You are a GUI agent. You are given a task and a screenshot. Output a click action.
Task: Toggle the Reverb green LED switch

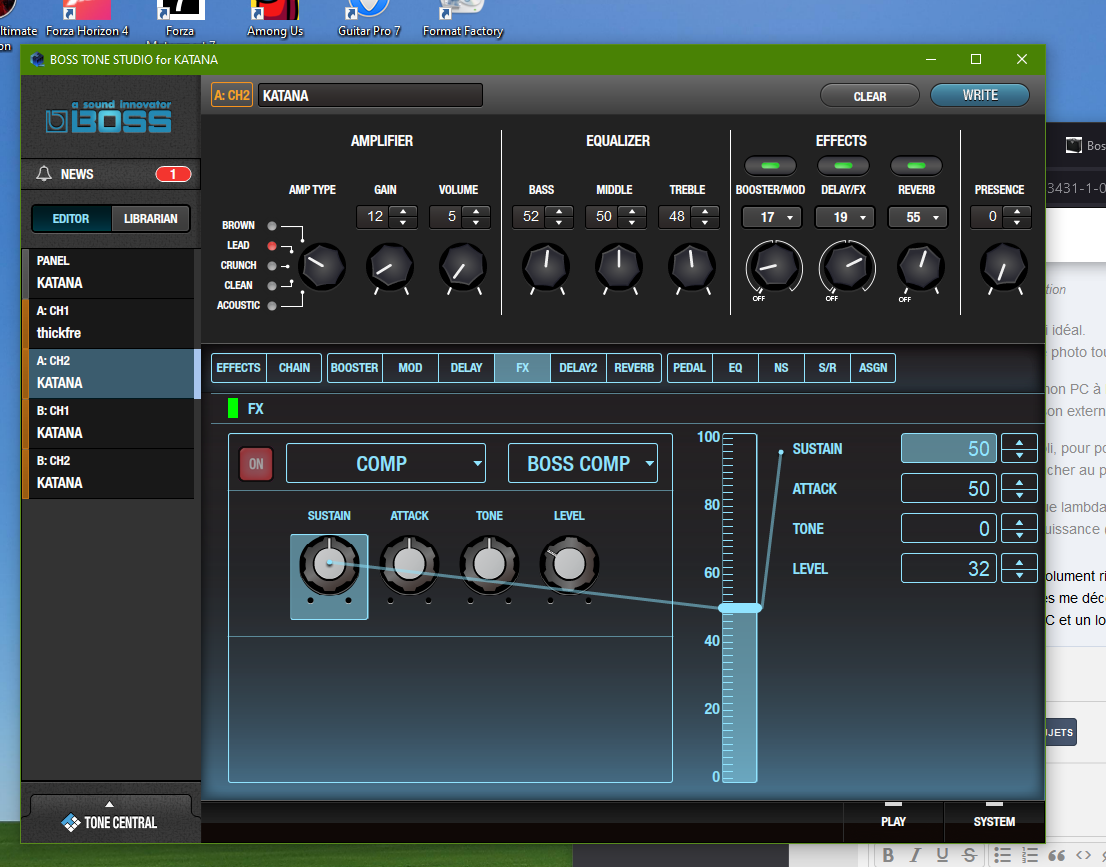916,166
